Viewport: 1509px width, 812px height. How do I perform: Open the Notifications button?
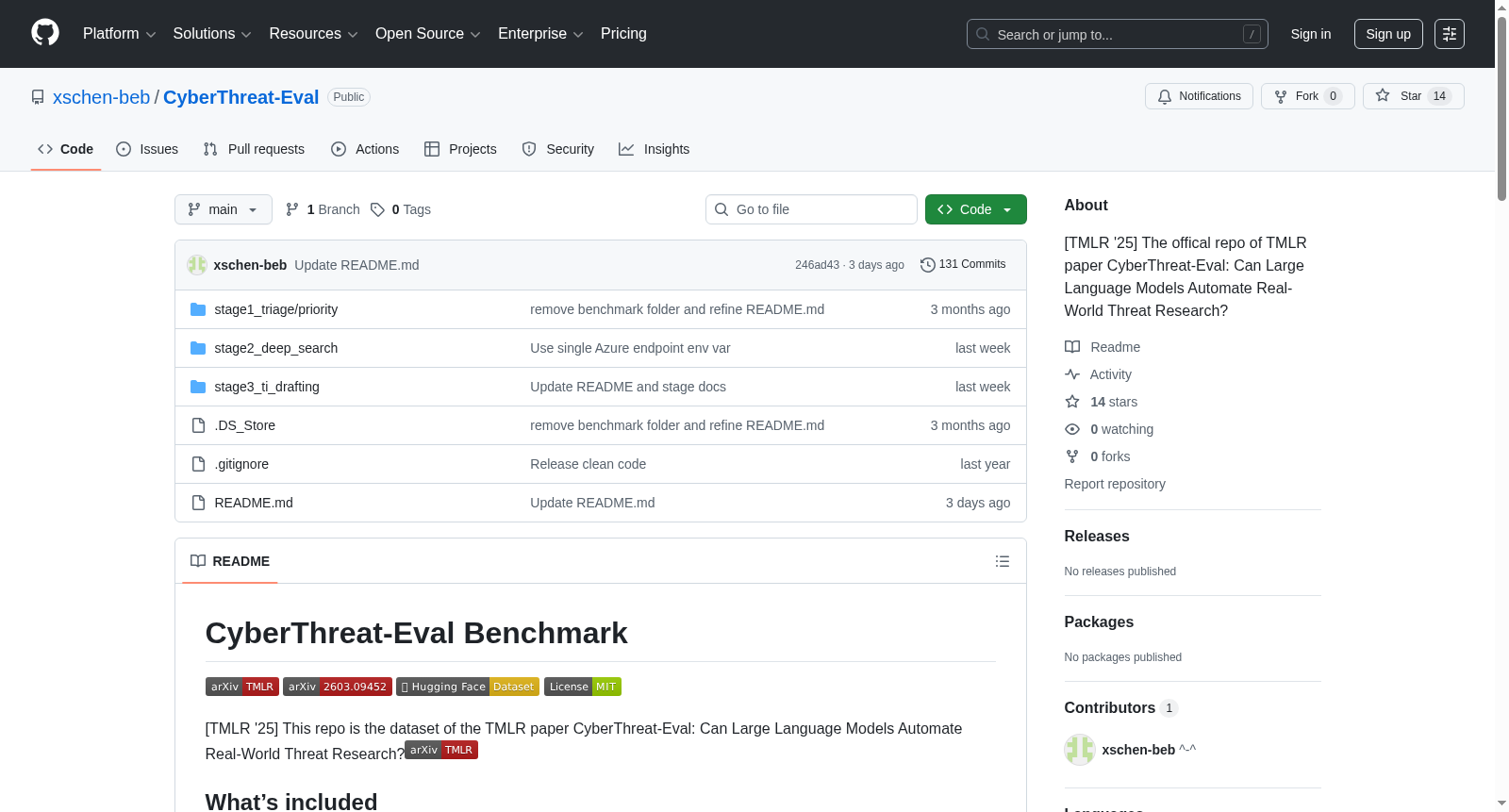click(x=1199, y=96)
